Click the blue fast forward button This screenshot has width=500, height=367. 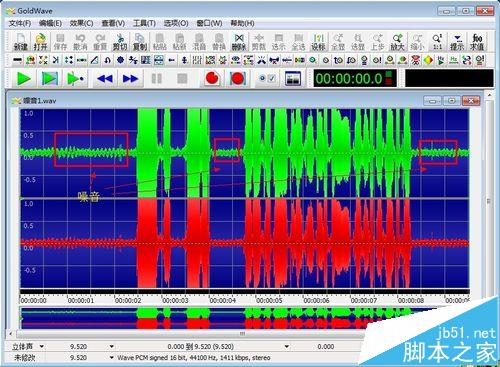pyautogui.click(x=130, y=79)
